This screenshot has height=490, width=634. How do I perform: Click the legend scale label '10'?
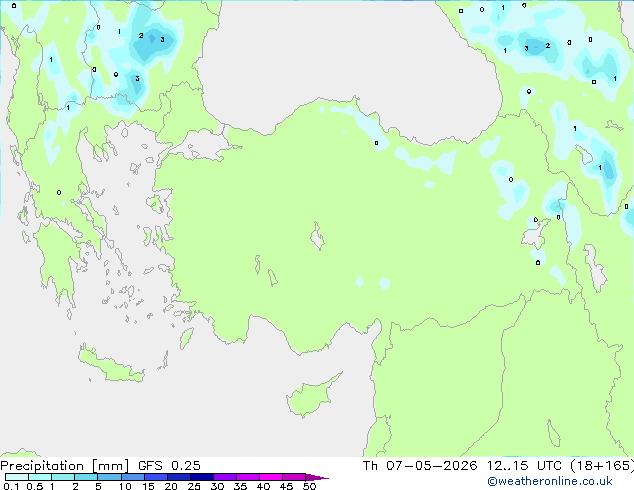[125, 486]
